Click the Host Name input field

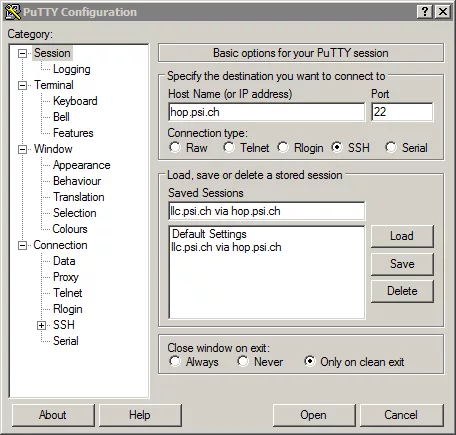(x=267, y=112)
